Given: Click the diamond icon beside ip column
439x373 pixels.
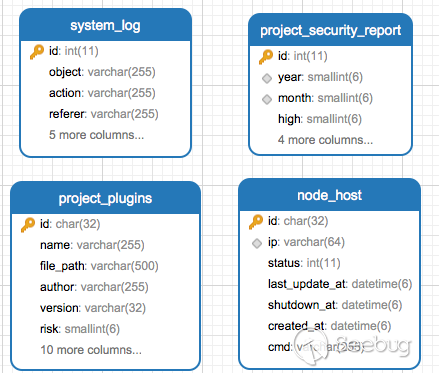Looking at the screenshot, I should pos(257,243).
